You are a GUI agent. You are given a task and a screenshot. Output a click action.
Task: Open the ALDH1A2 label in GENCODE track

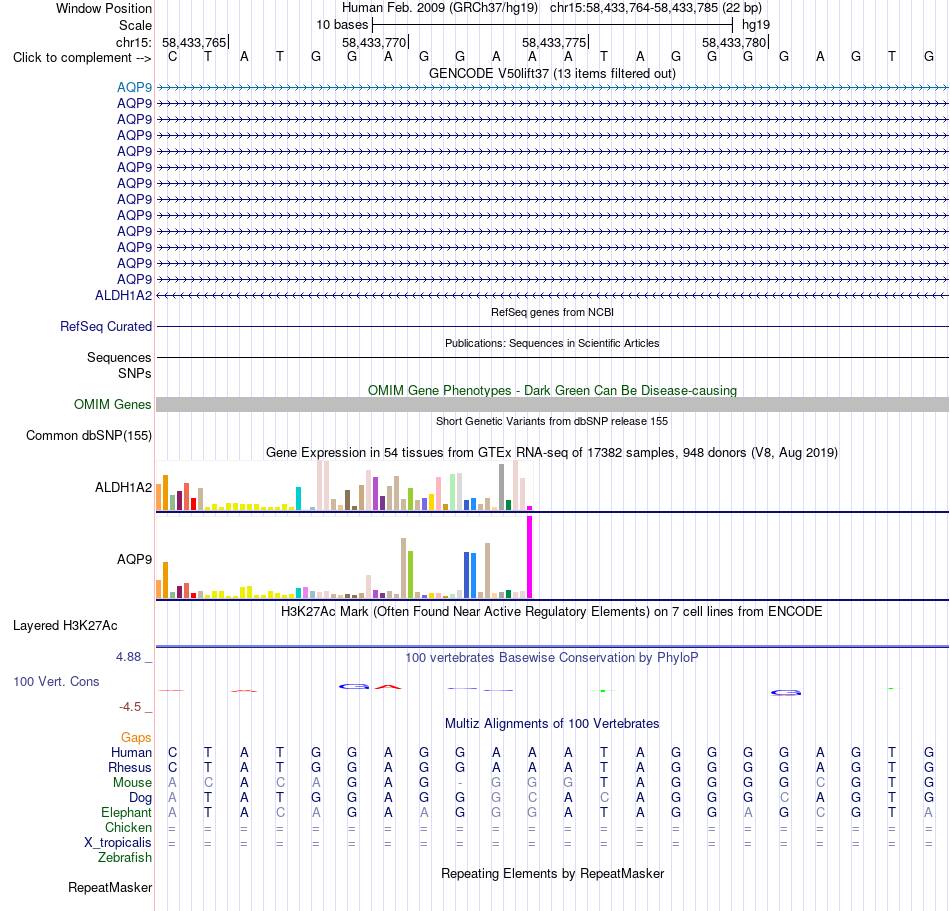[124, 296]
